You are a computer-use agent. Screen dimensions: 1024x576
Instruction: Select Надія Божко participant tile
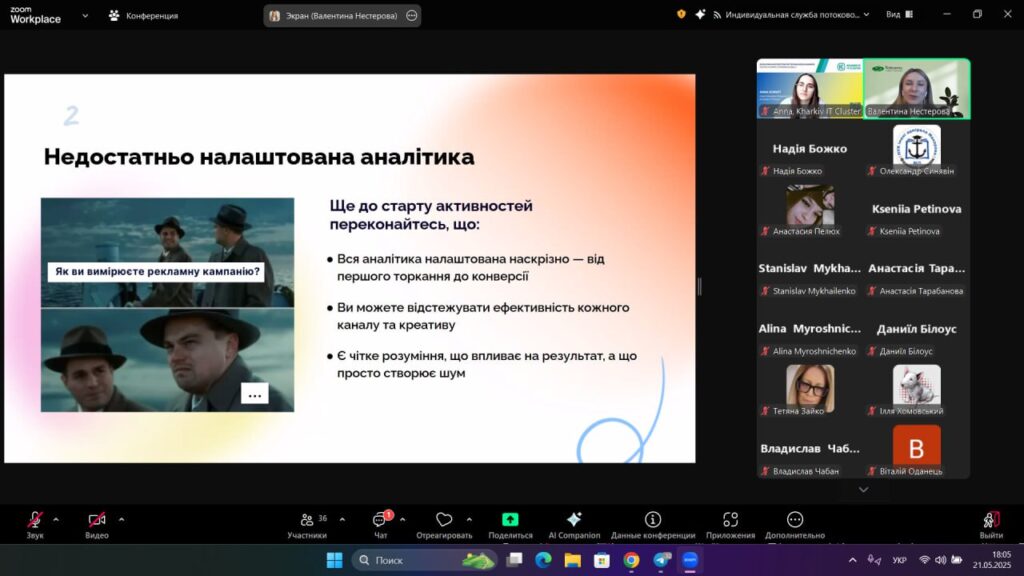(810, 150)
